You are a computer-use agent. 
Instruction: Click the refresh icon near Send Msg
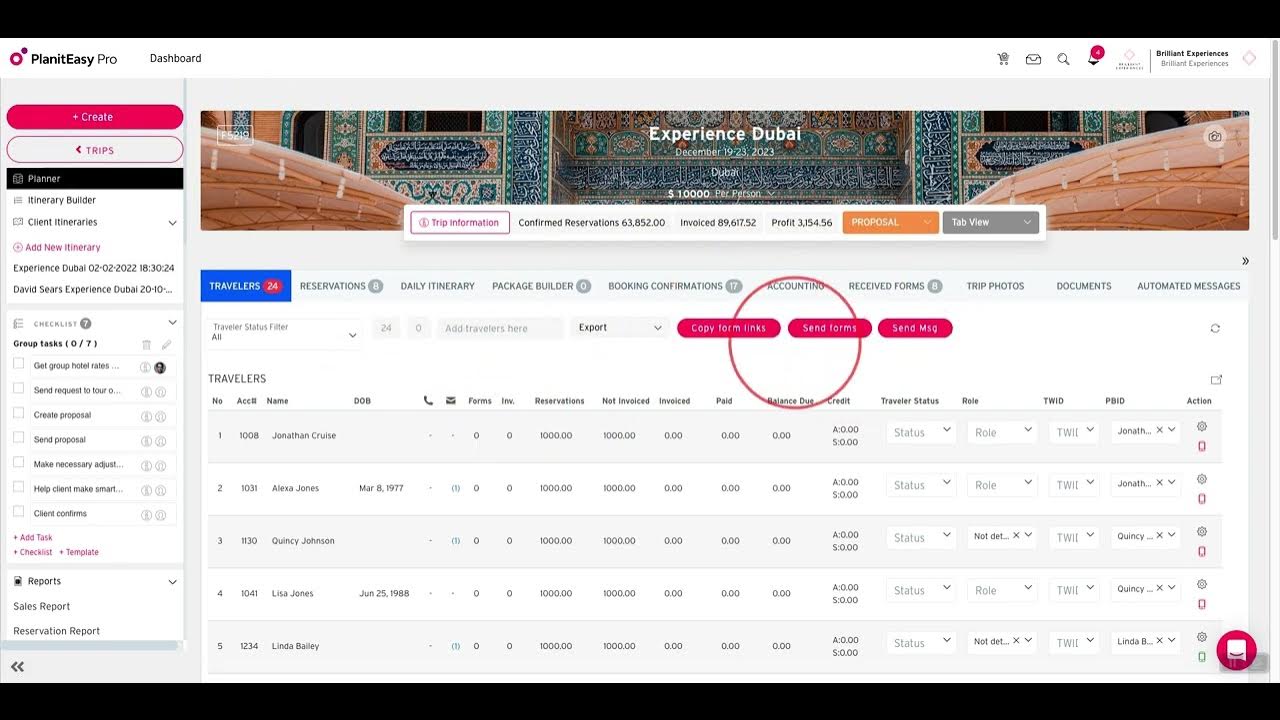pos(1215,328)
